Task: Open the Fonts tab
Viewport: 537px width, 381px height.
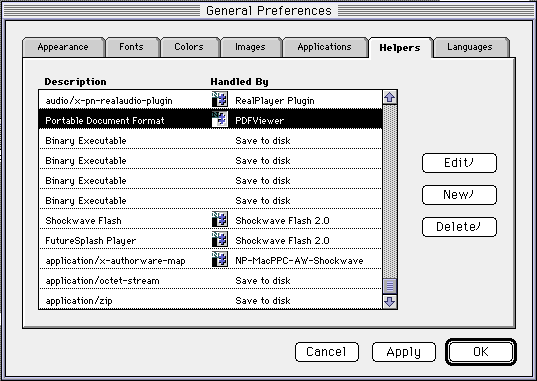Action: pos(132,47)
